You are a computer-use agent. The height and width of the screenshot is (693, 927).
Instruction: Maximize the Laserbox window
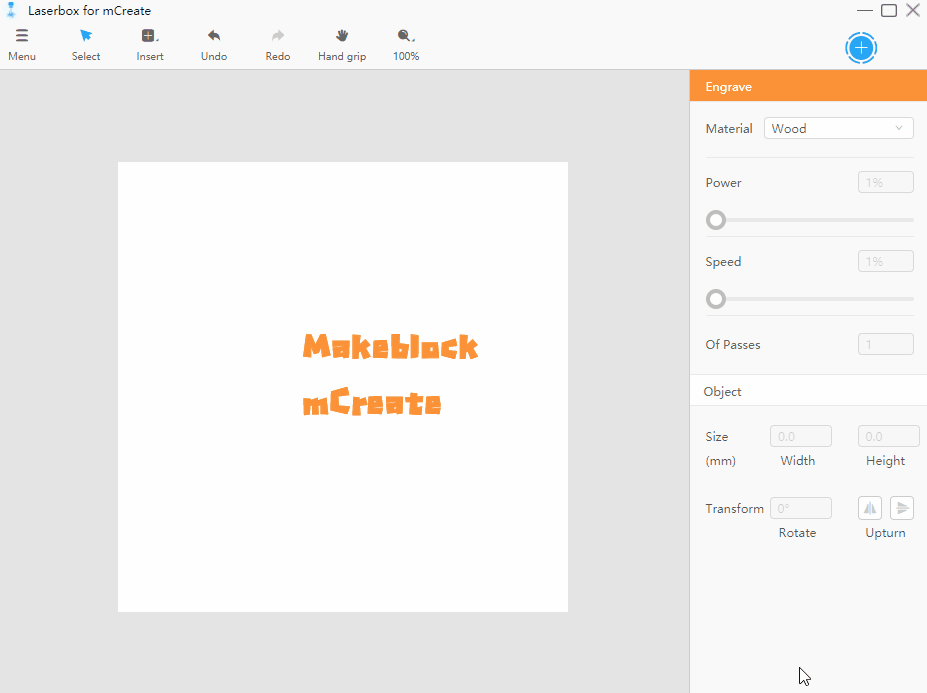pos(889,10)
